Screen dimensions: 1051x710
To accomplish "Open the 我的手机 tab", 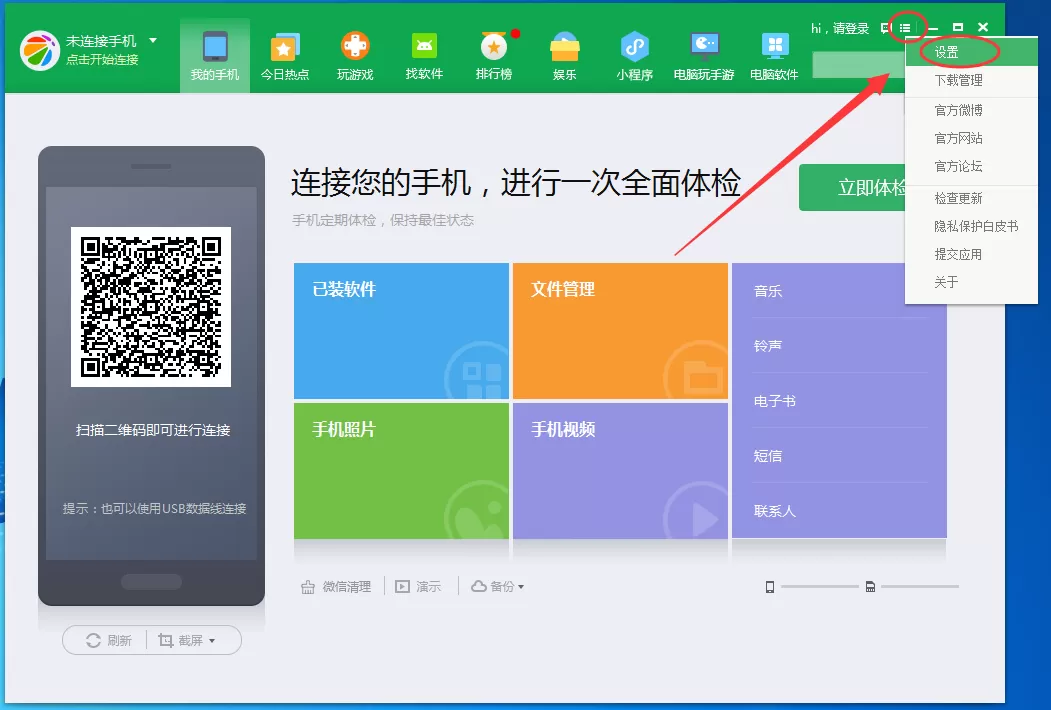I will 214,56.
